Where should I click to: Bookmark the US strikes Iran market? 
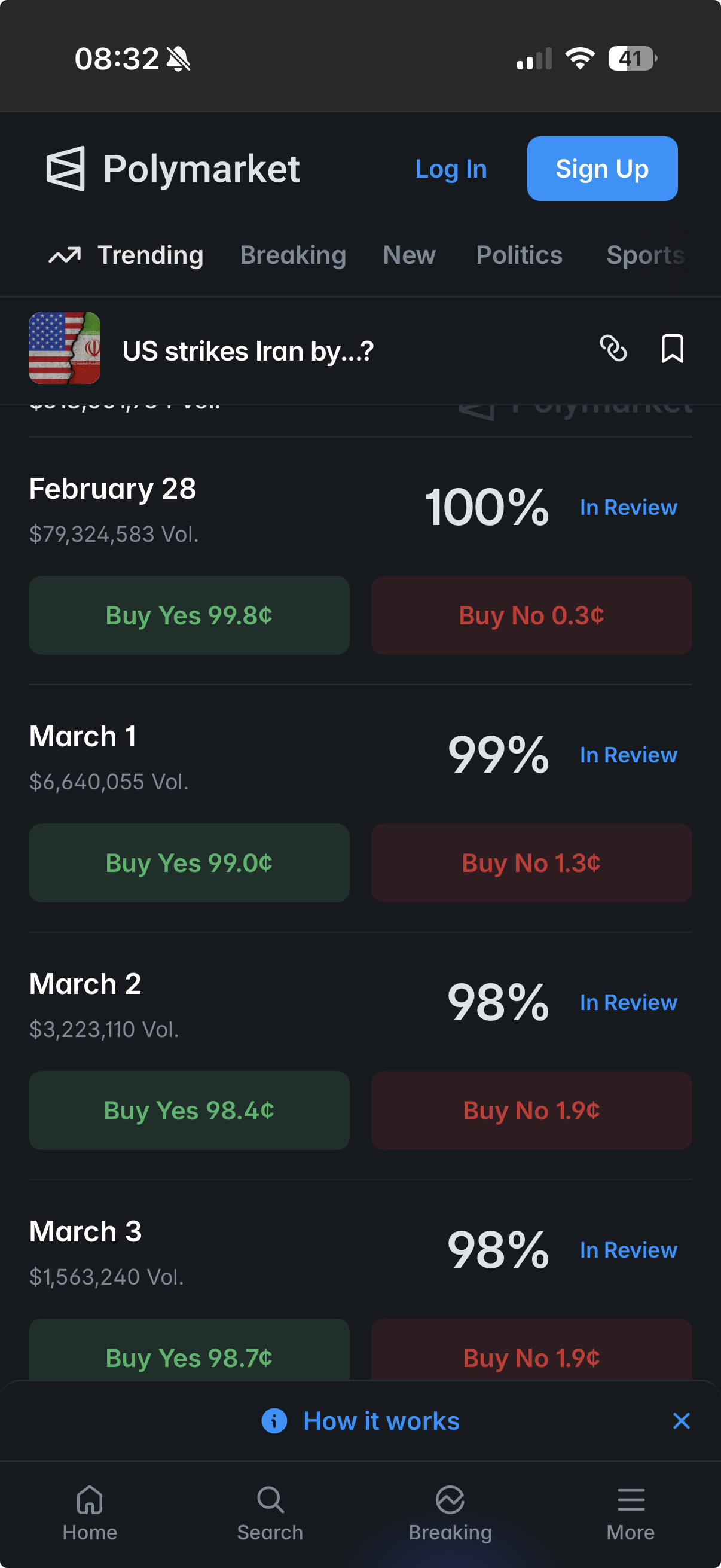[x=672, y=349]
